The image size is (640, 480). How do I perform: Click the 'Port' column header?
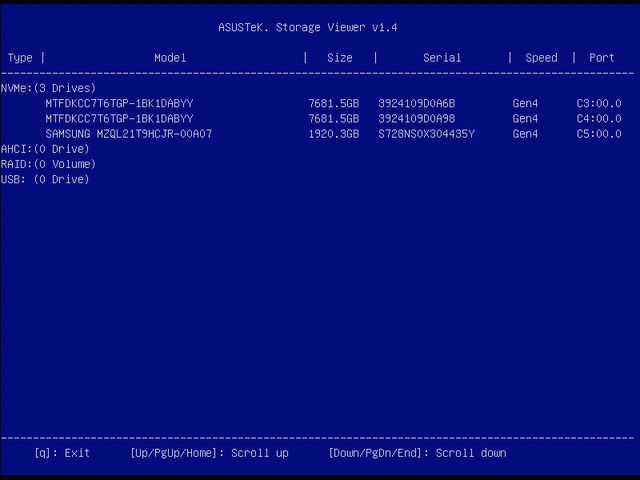(x=602, y=58)
